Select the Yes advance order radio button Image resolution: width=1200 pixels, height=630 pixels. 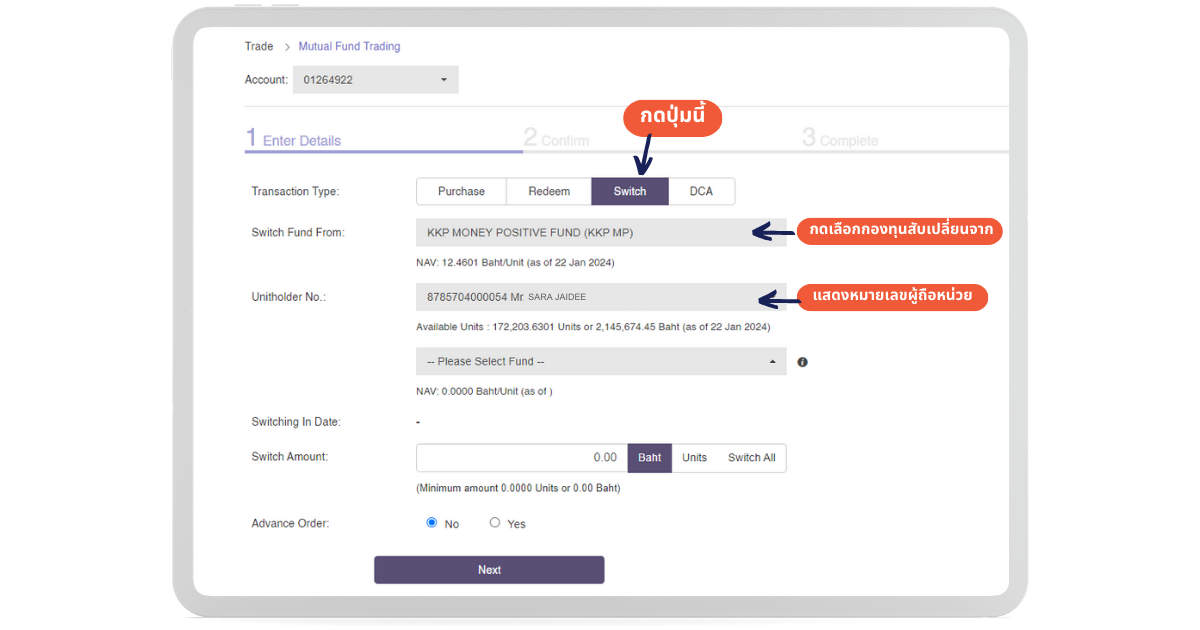tap(494, 522)
